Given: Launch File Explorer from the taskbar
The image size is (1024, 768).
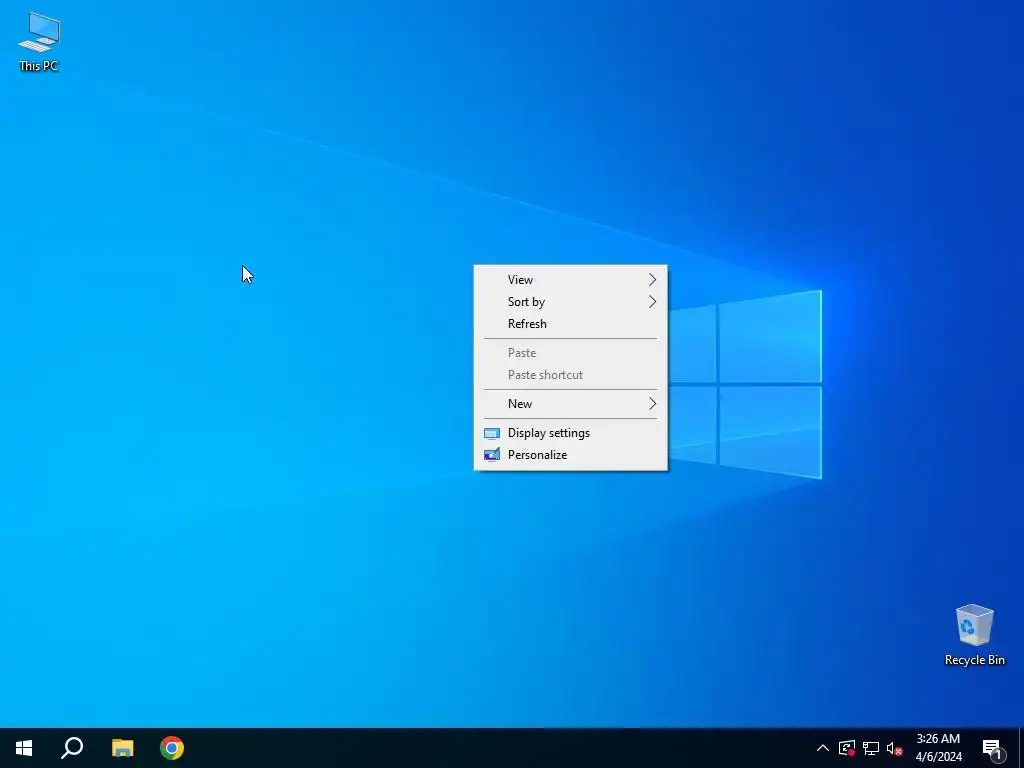Looking at the screenshot, I should pos(122,748).
